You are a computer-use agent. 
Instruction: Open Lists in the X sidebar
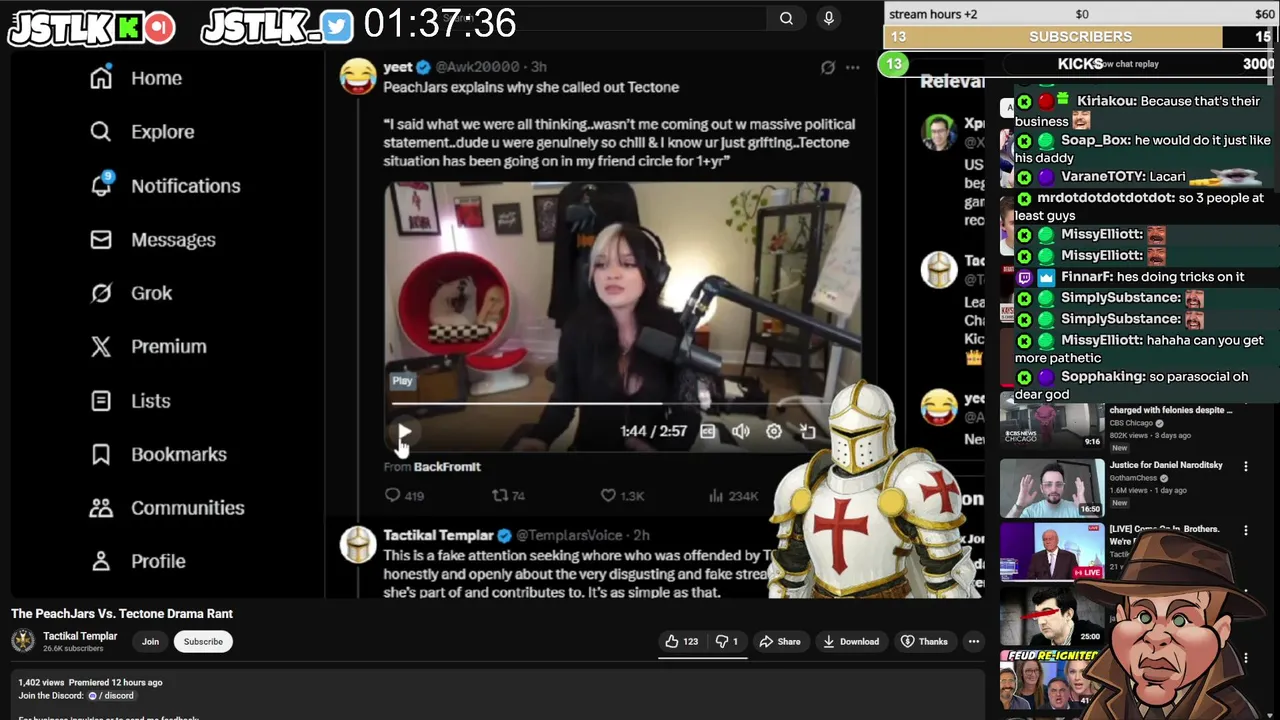pyautogui.click(x=130, y=401)
